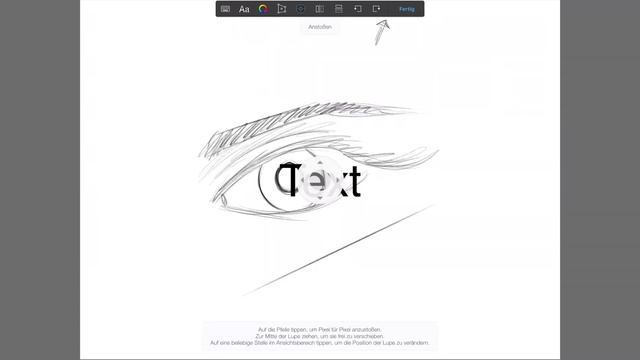Open the keyboard from the toolbar
The height and width of the screenshot is (360, 640).
click(225, 9)
